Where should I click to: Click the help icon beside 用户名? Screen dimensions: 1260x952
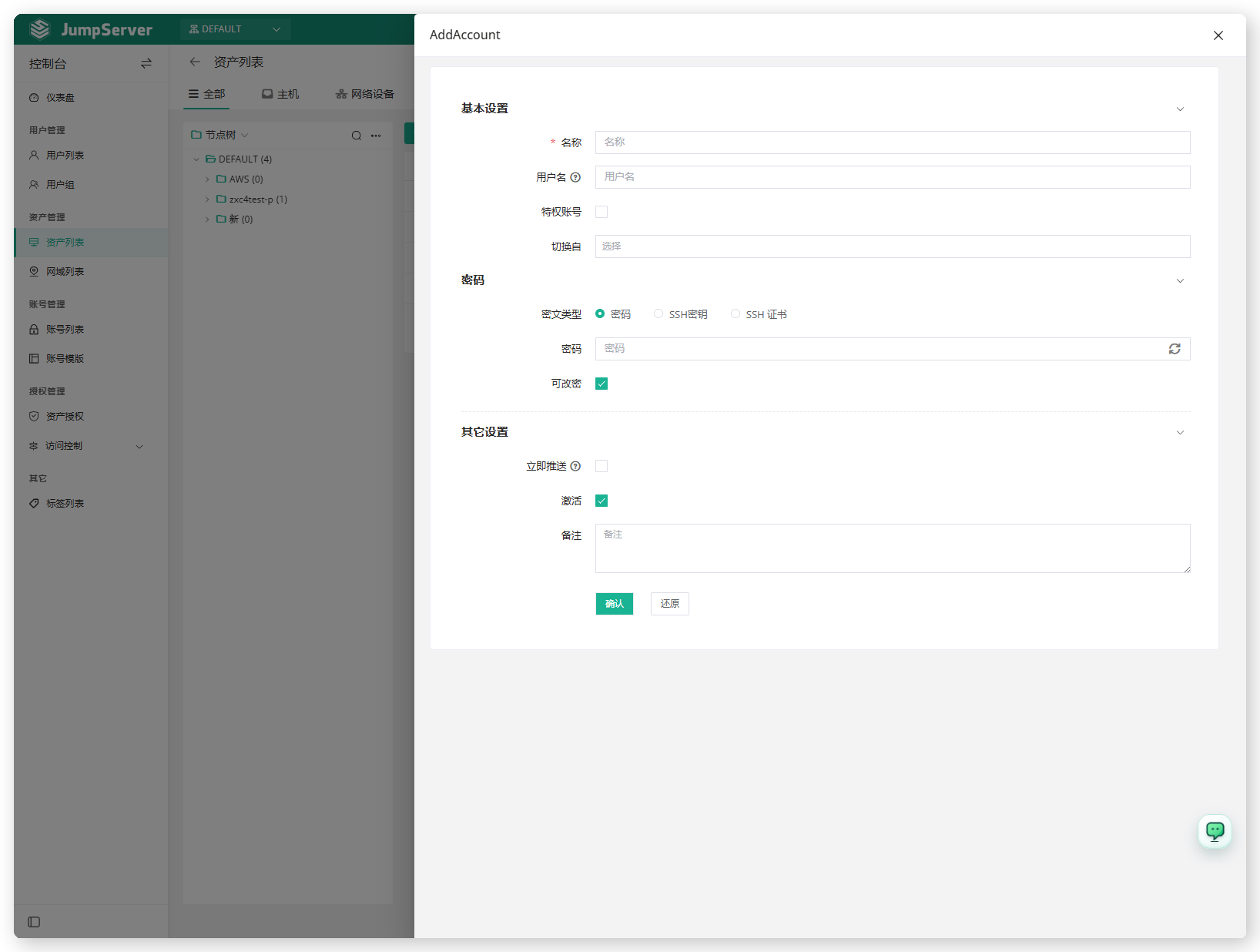point(575,177)
